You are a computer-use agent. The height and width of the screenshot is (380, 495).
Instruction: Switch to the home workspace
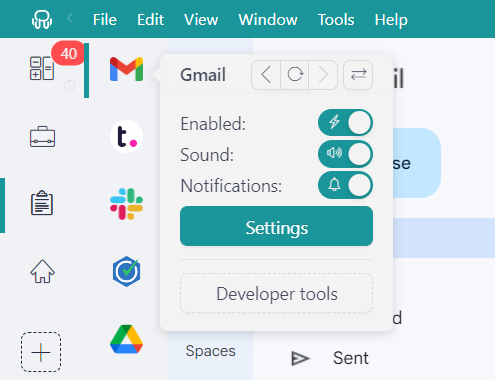coord(42,271)
